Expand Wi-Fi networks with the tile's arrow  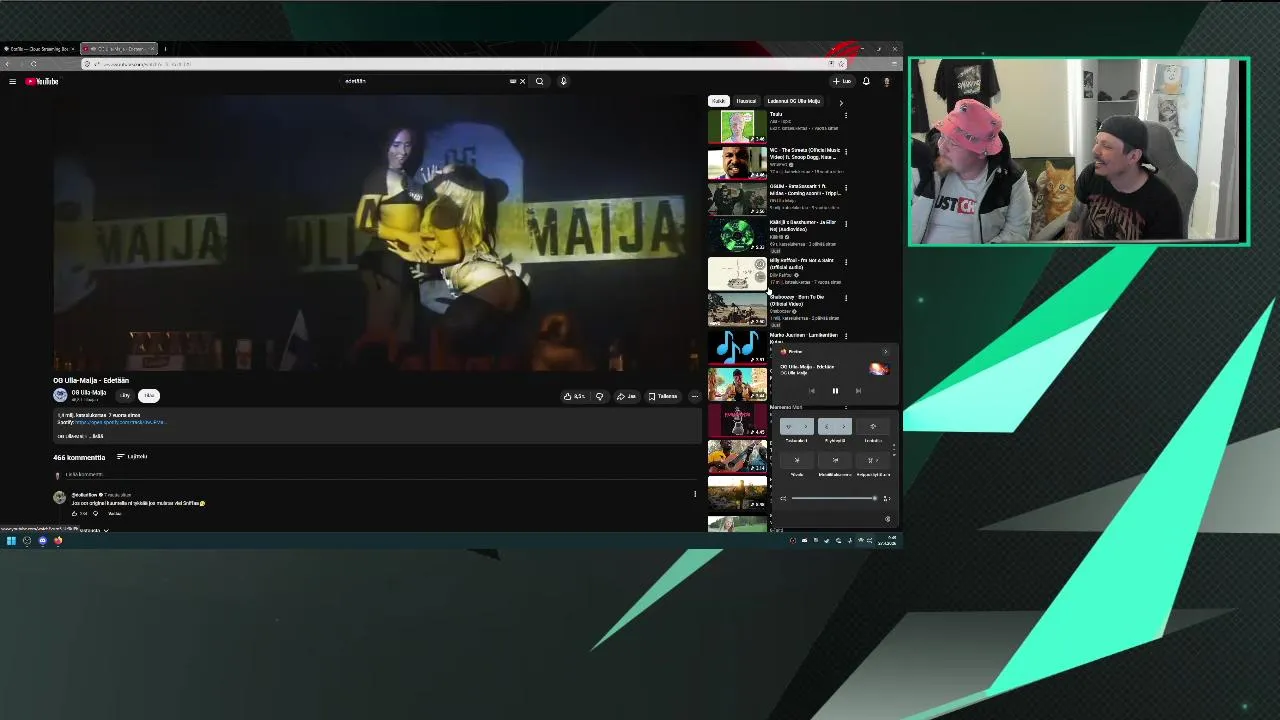coord(806,427)
